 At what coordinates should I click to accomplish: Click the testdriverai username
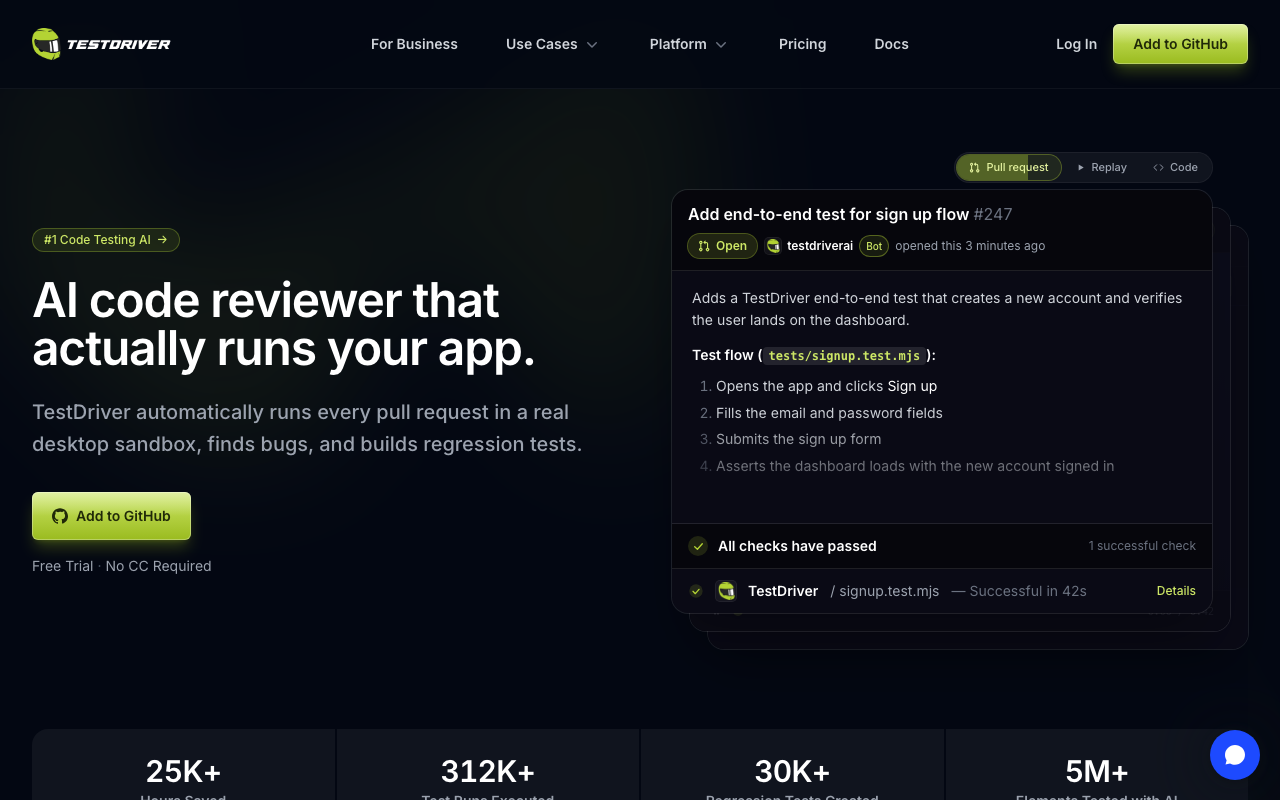pyautogui.click(x=820, y=246)
